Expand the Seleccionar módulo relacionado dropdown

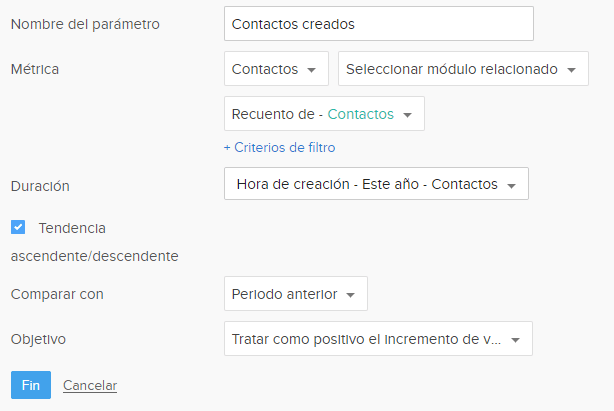pyautogui.click(x=462, y=69)
